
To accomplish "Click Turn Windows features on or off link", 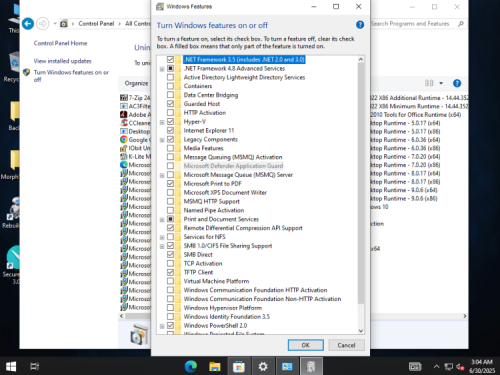I will point(71,76).
